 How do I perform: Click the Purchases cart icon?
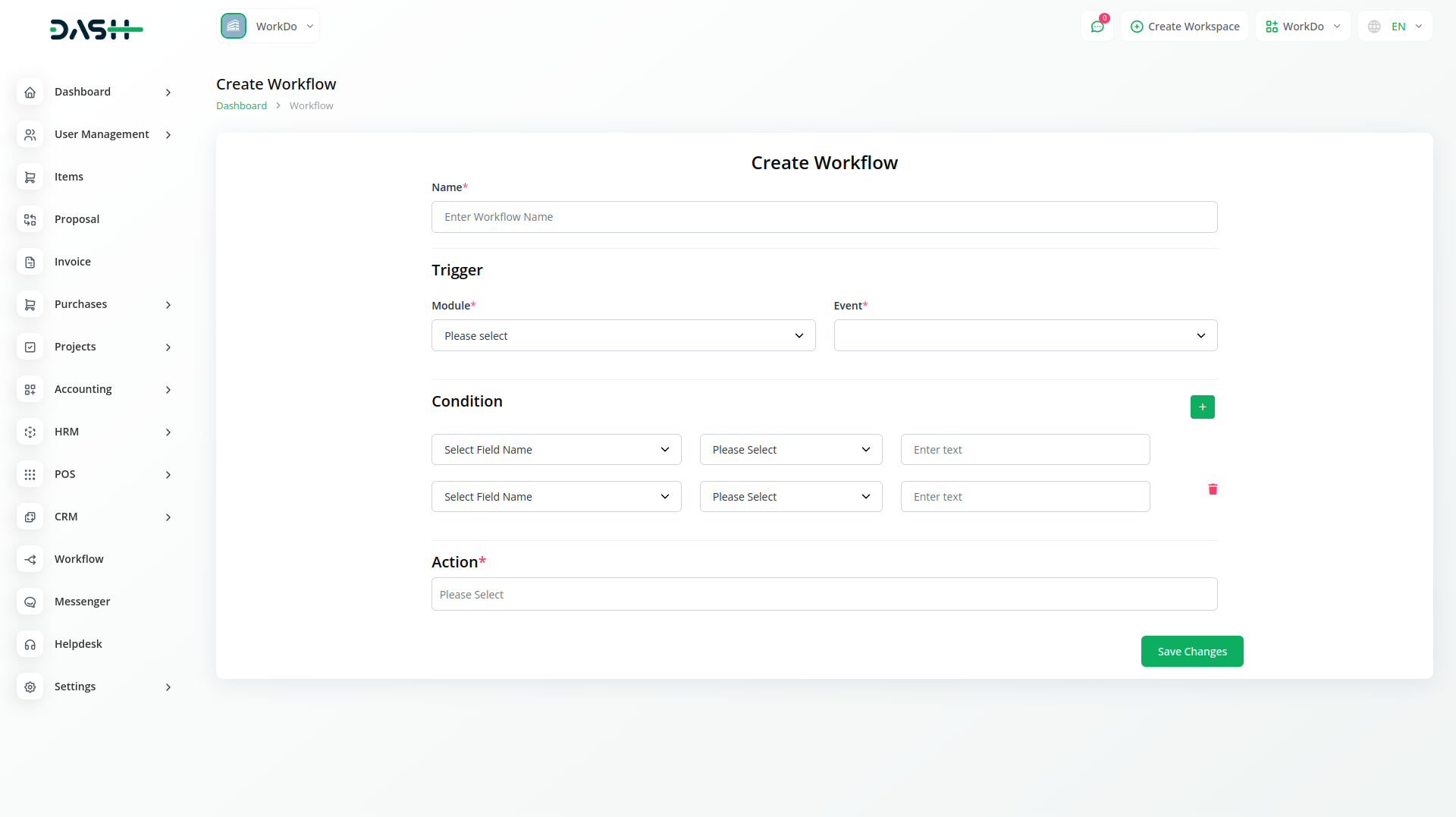pyautogui.click(x=30, y=304)
